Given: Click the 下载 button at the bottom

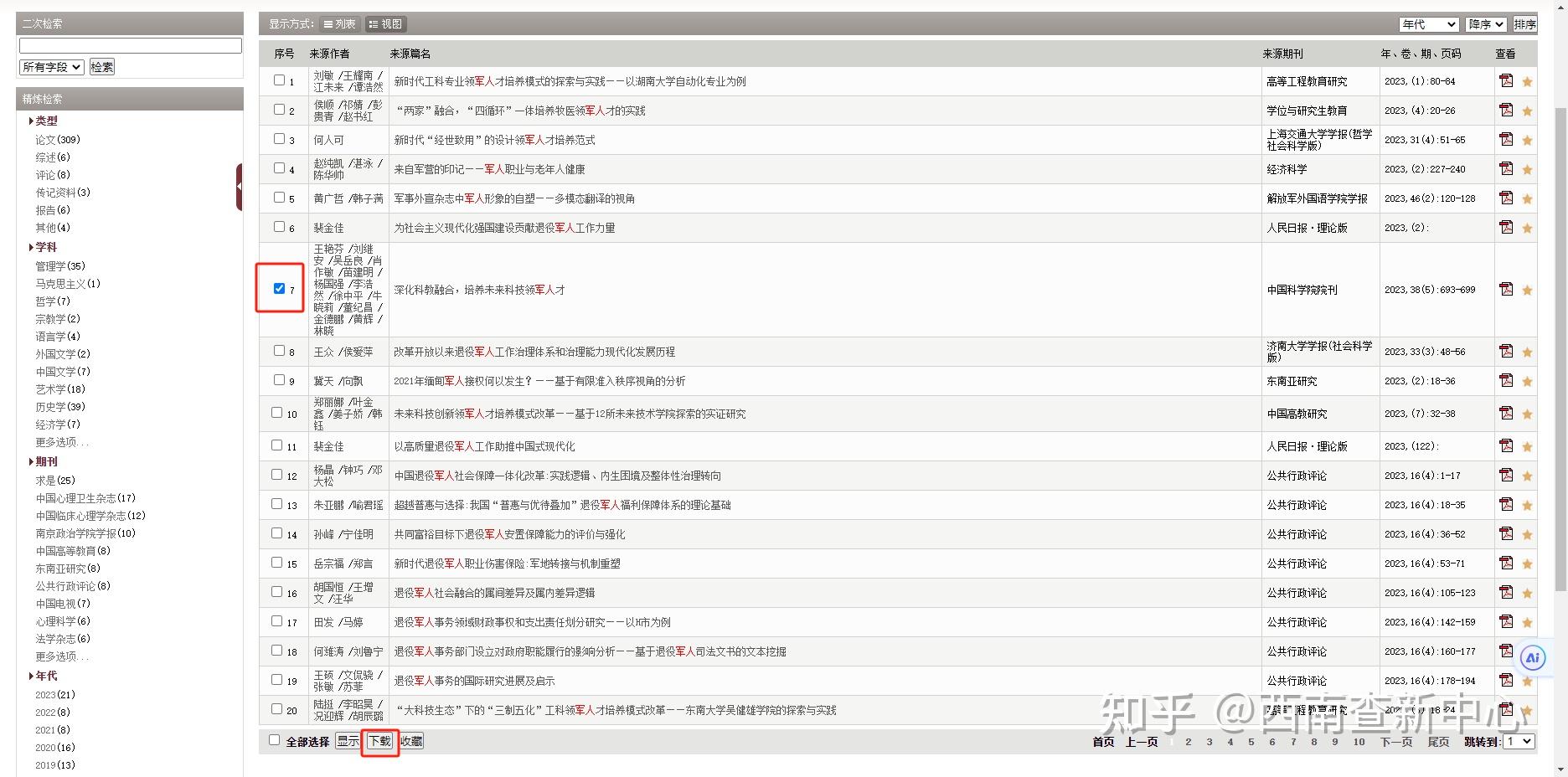Looking at the screenshot, I should coord(379,740).
